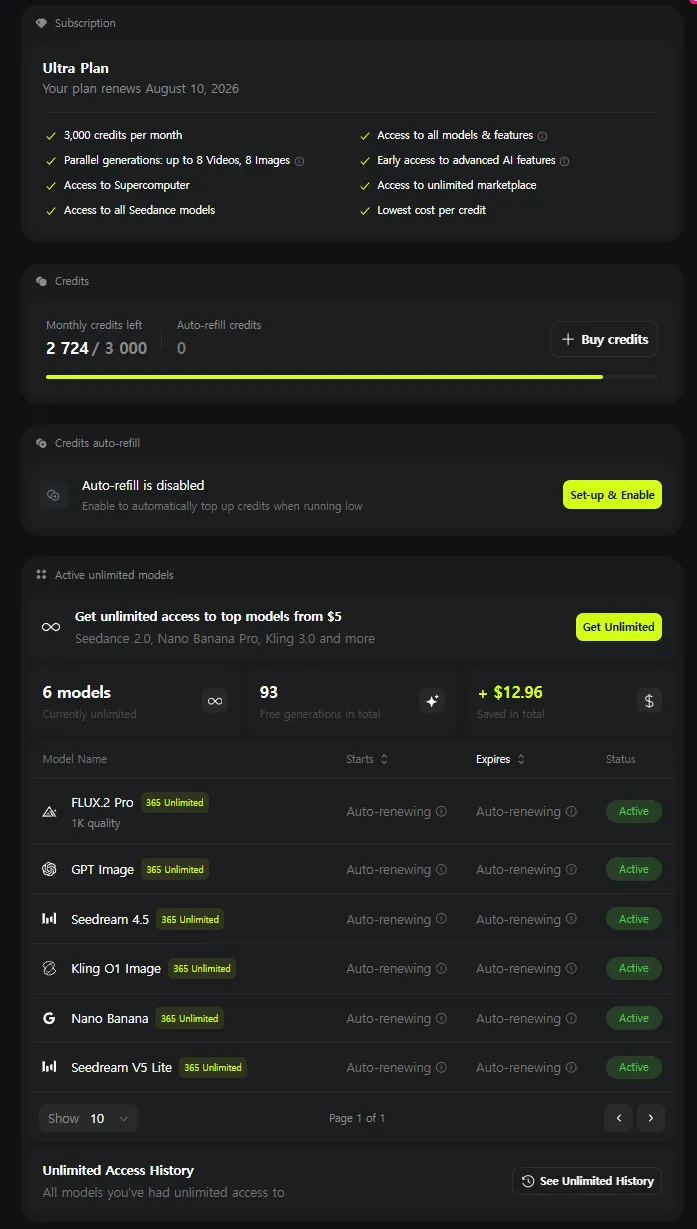Click the FLUX.2 Pro model logo icon
Viewport: 697px width, 1229px height.
49,812
